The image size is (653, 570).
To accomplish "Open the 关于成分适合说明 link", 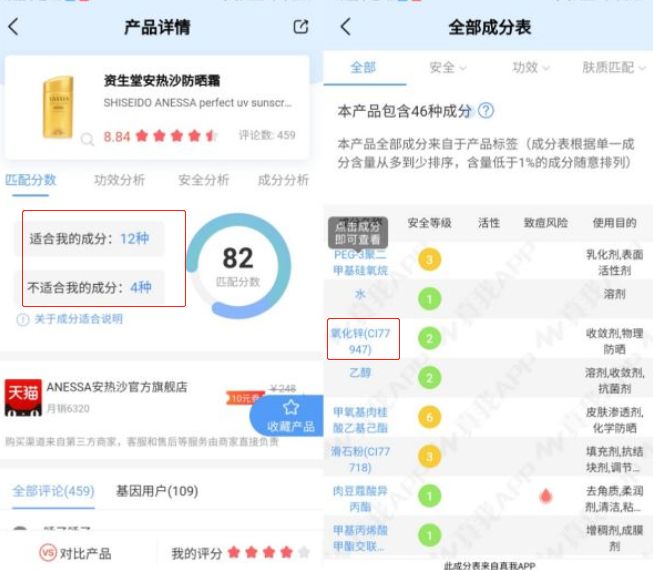I will [78, 319].
